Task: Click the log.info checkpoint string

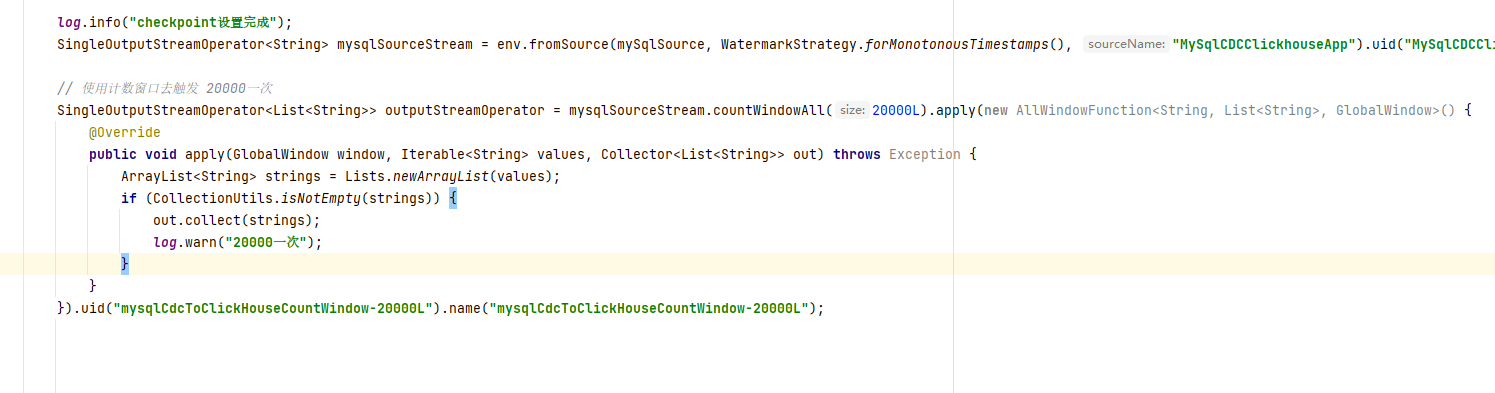Action: click(x=212, y=22)
